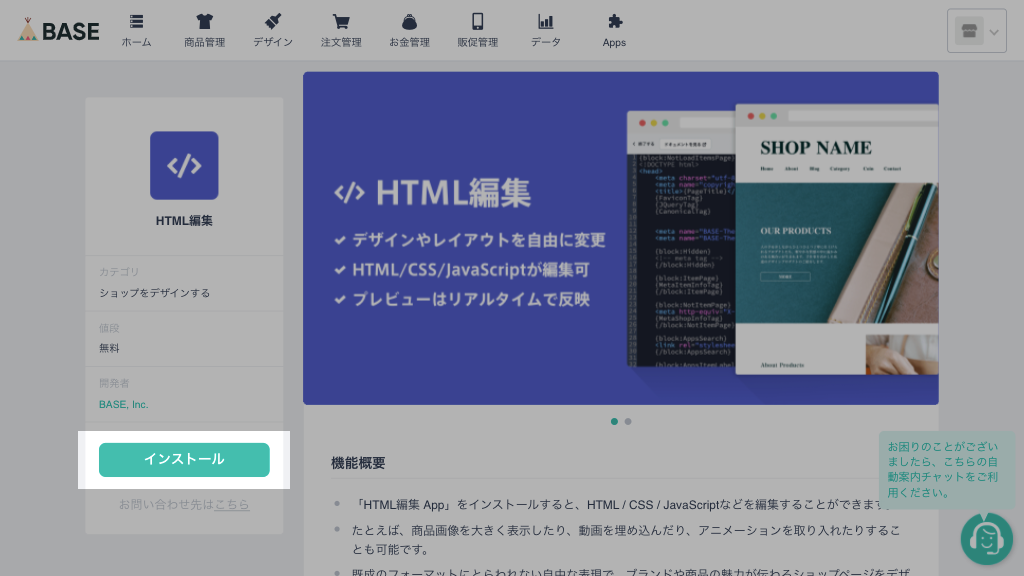Screen dimensions: 1024x576
Task: Click the ショップをデザインする category text
Action: point(155,293)
